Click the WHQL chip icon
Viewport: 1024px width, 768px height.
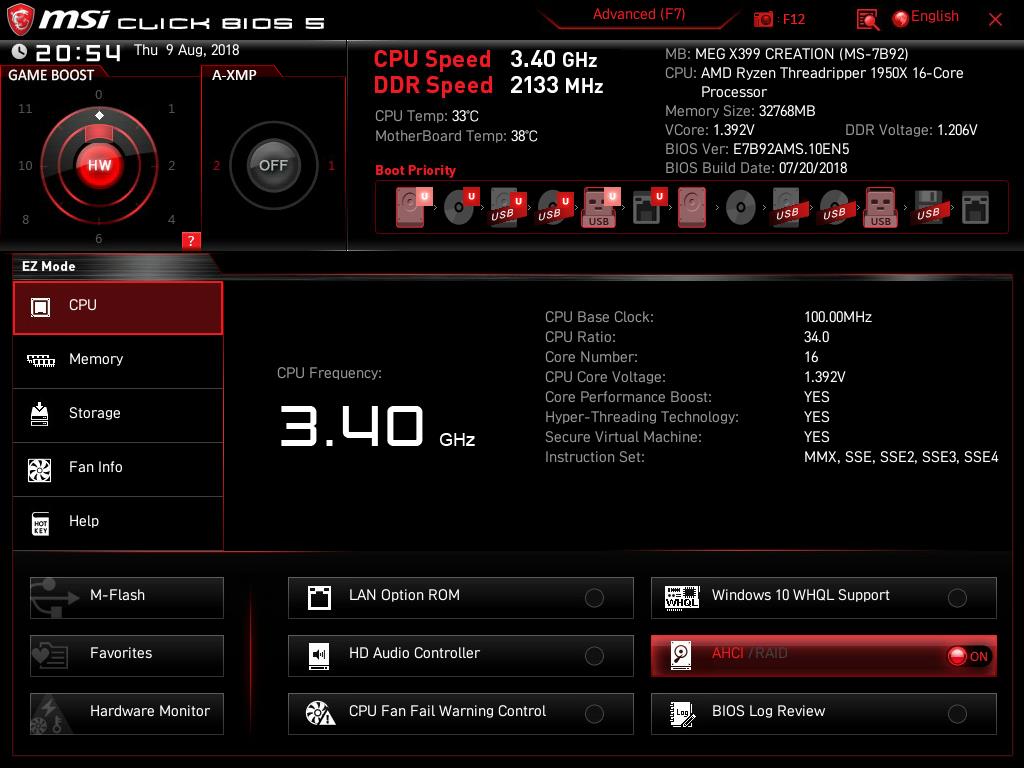(682, 598)
